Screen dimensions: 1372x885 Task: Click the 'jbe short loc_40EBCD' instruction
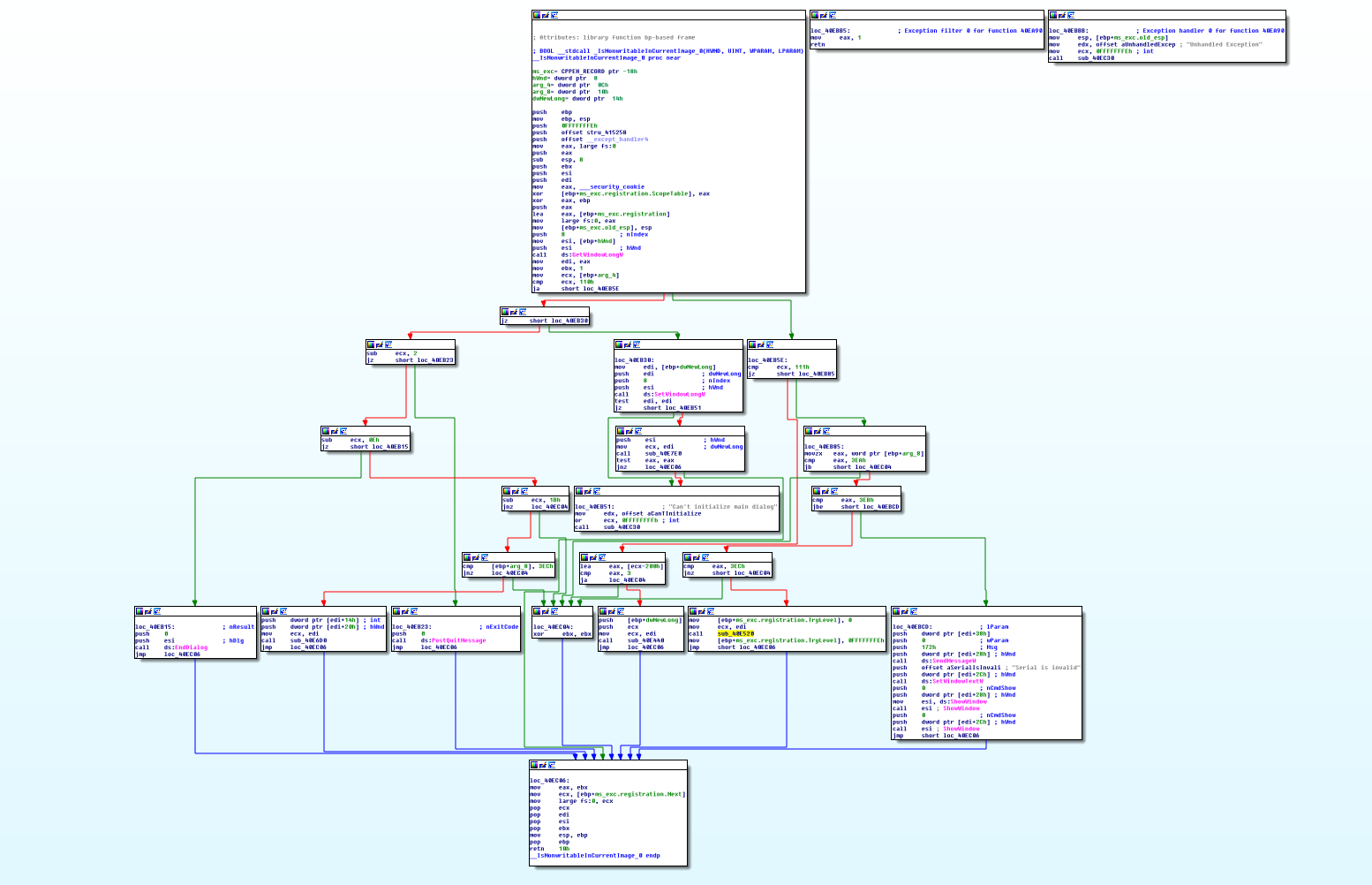[x=856, y=507]
